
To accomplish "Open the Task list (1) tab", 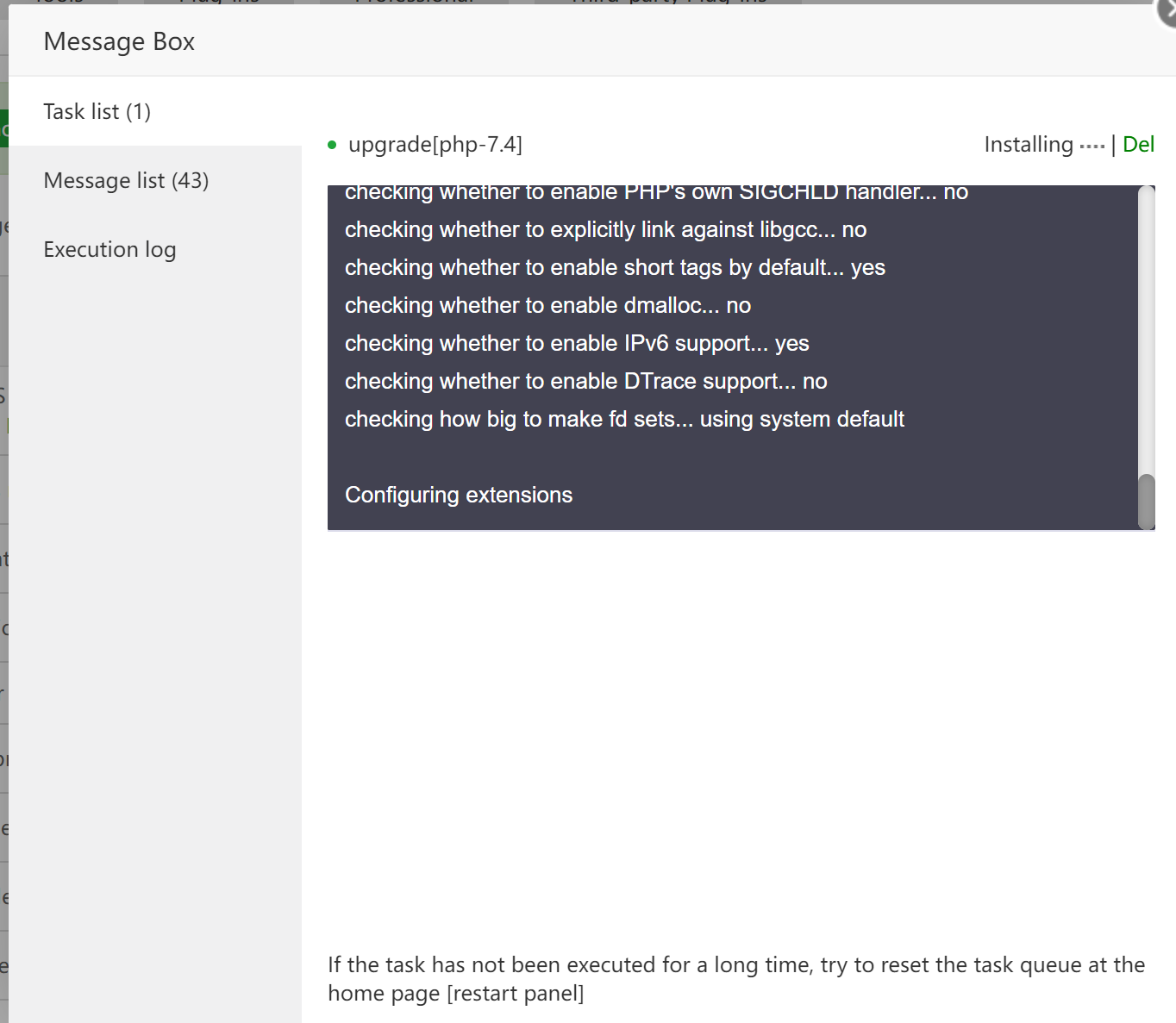I will [x=97, y=112].
